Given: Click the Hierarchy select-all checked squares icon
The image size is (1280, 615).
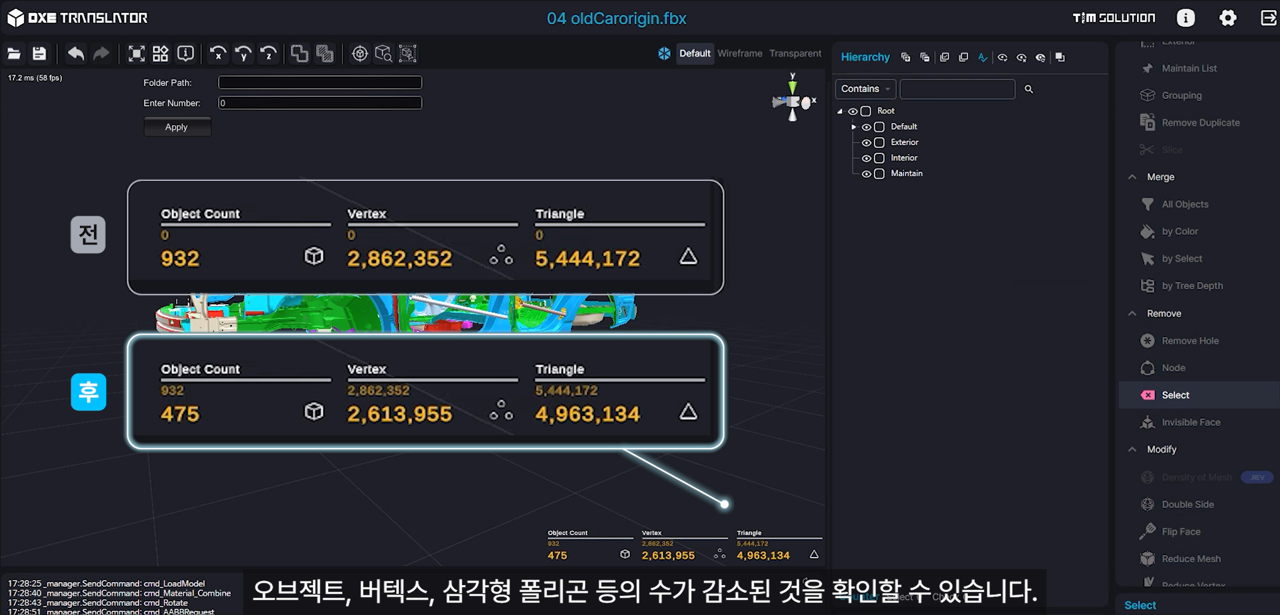Looking at the screenshot, I should point(944,58).
